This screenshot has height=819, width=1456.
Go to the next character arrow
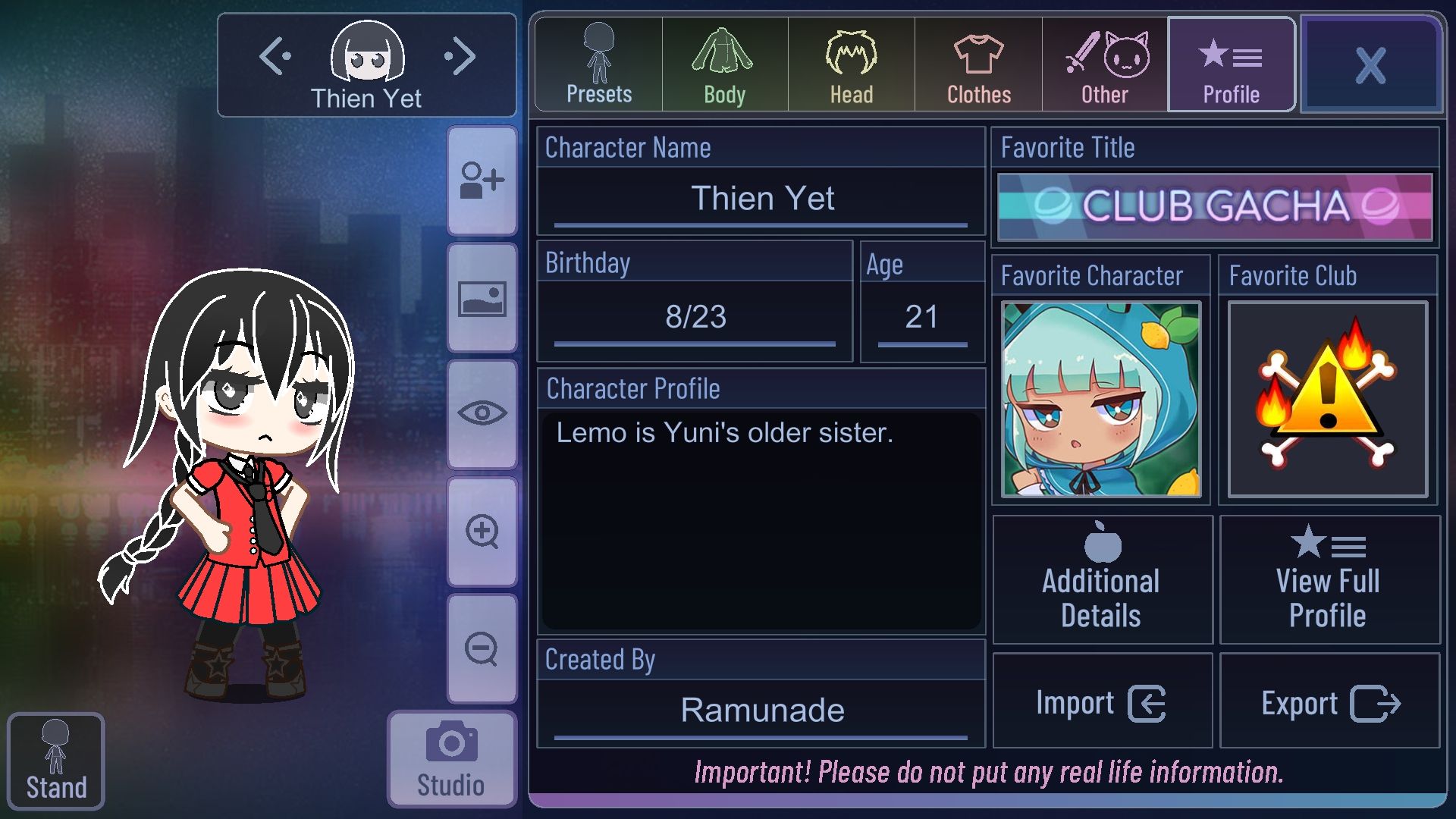[x=460, y=56]
